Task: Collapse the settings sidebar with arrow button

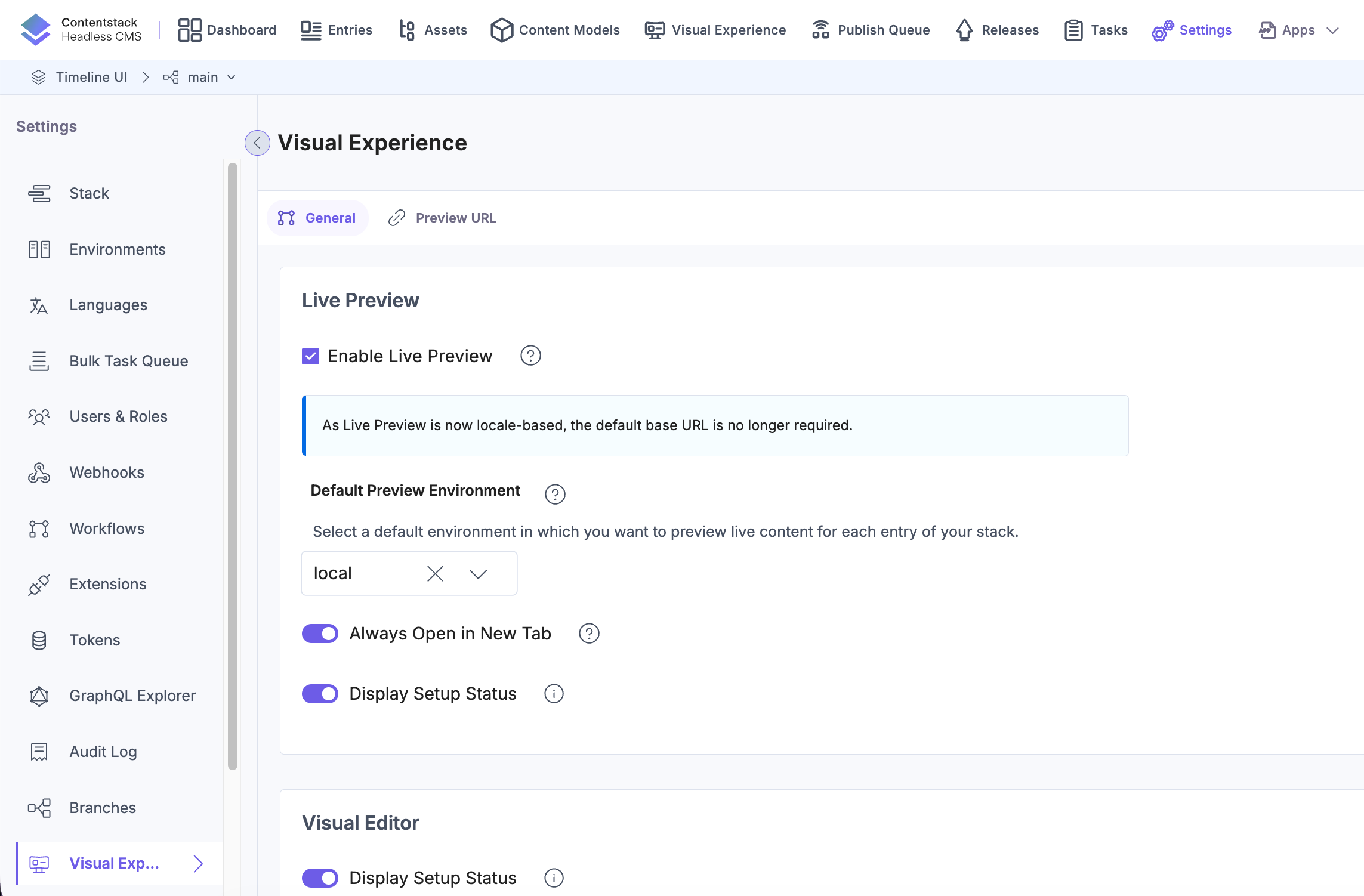Action: click(x=257, y=143)
